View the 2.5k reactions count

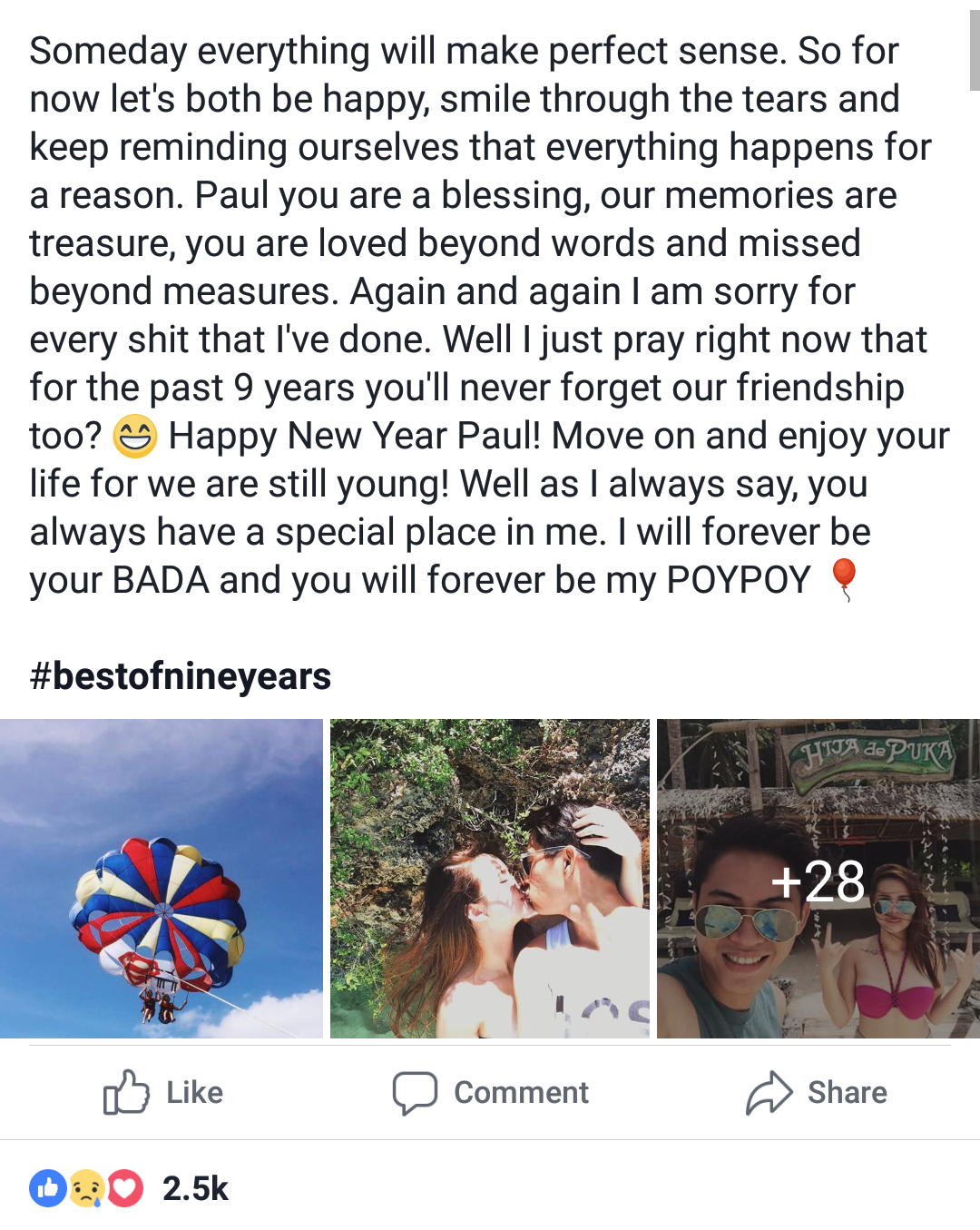click(195, 1188)
